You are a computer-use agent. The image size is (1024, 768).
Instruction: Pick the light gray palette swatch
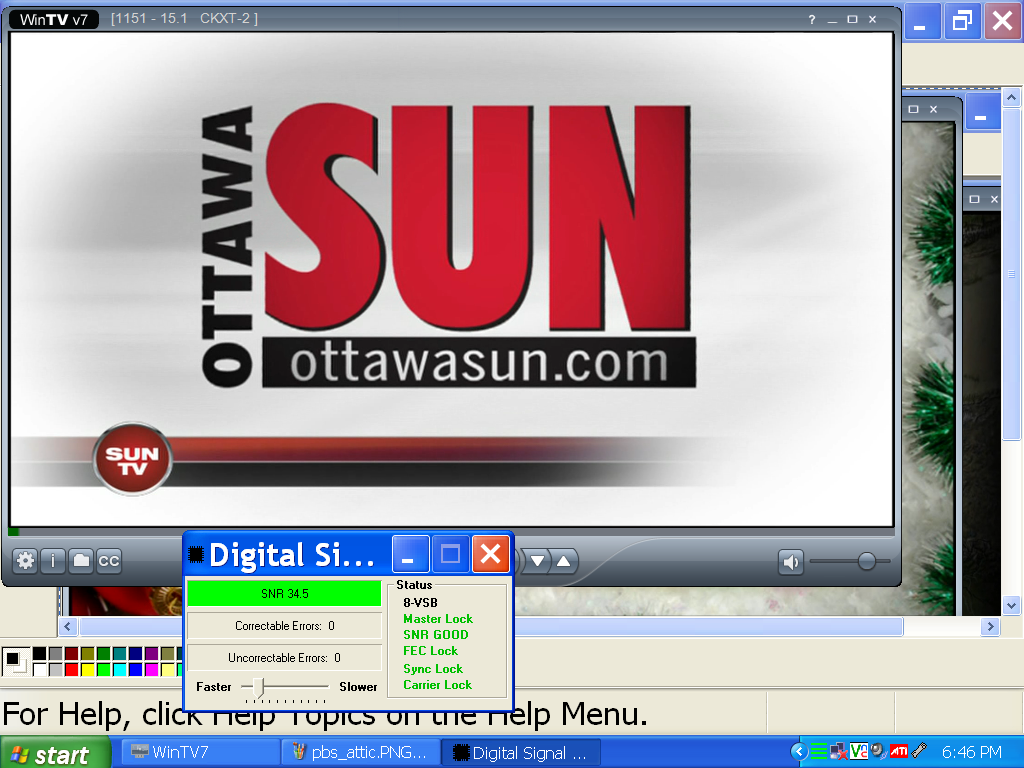(56, 669)
